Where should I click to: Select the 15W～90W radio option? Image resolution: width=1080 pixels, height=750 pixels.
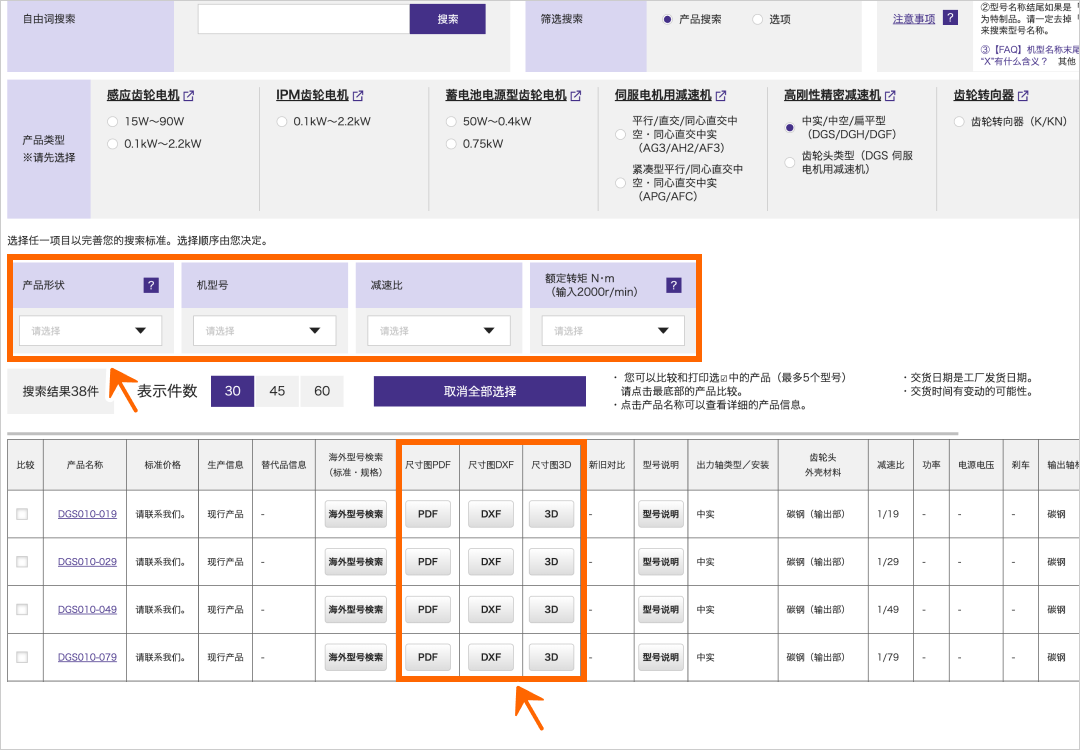(113, 122)
